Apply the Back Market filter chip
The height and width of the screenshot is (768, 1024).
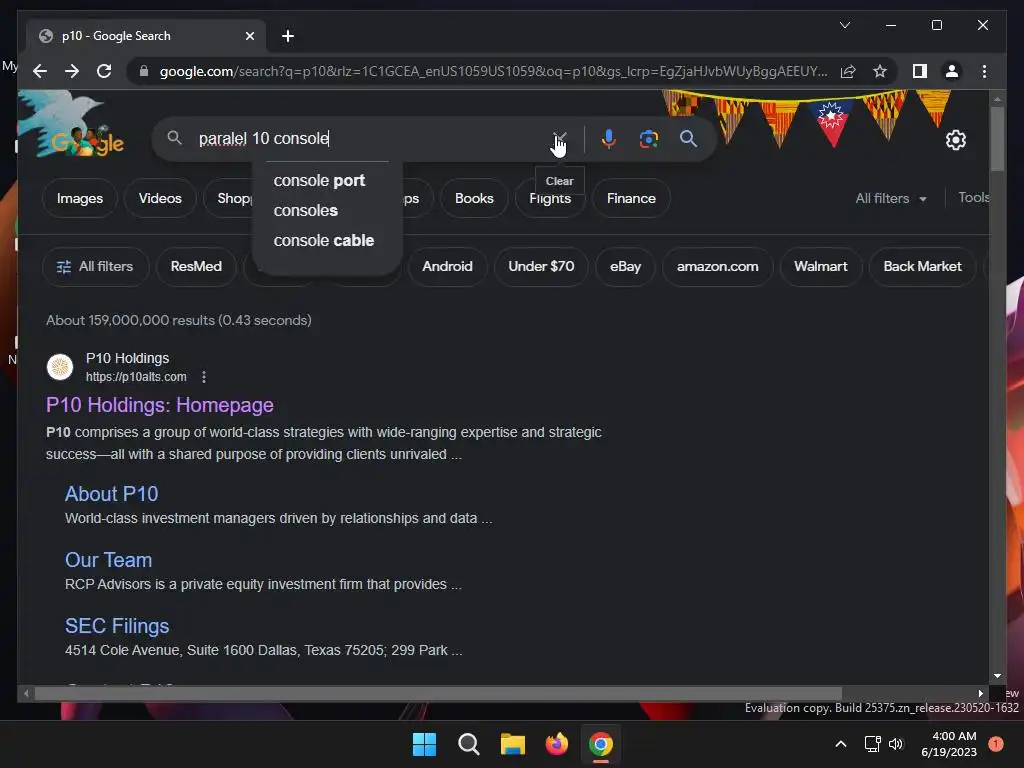[x=922, y=266]
